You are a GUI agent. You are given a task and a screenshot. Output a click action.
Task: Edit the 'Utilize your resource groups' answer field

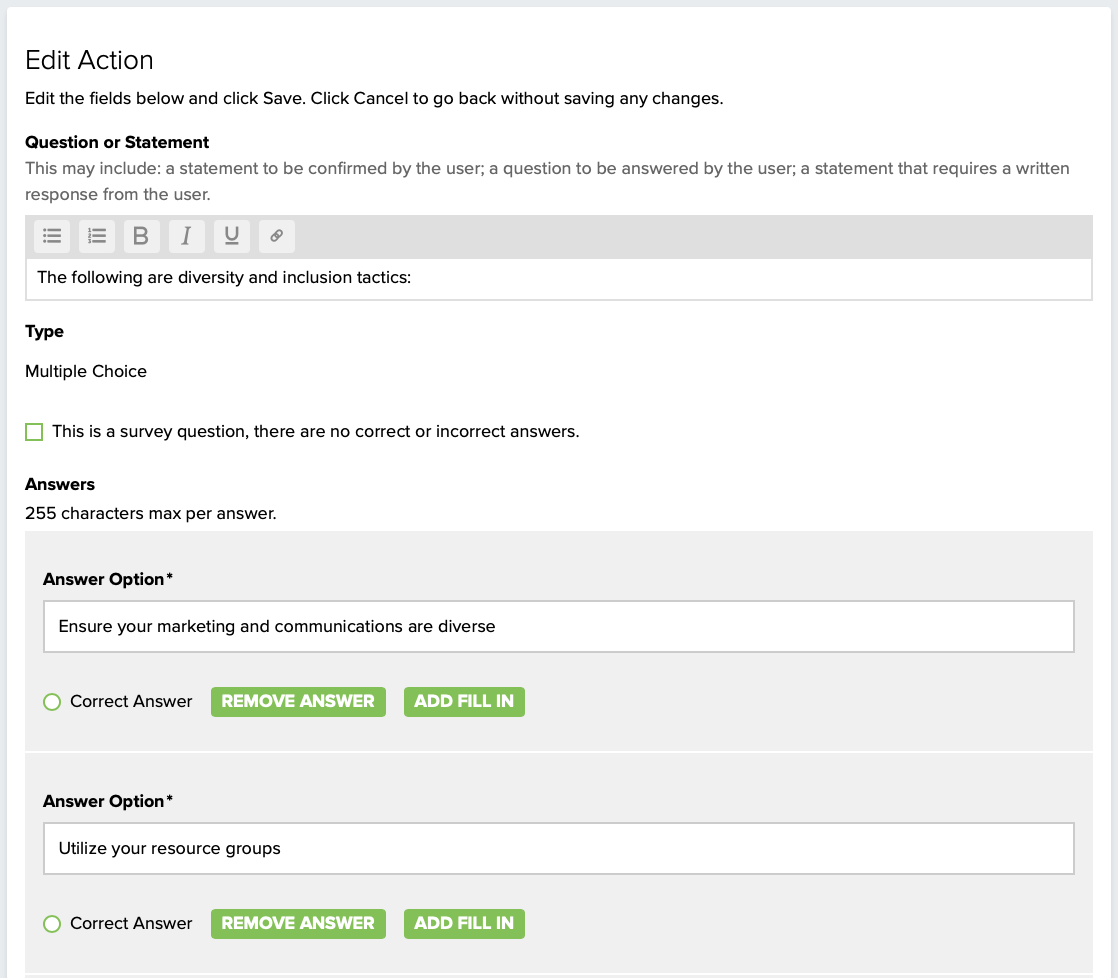(x=558, y=849)
